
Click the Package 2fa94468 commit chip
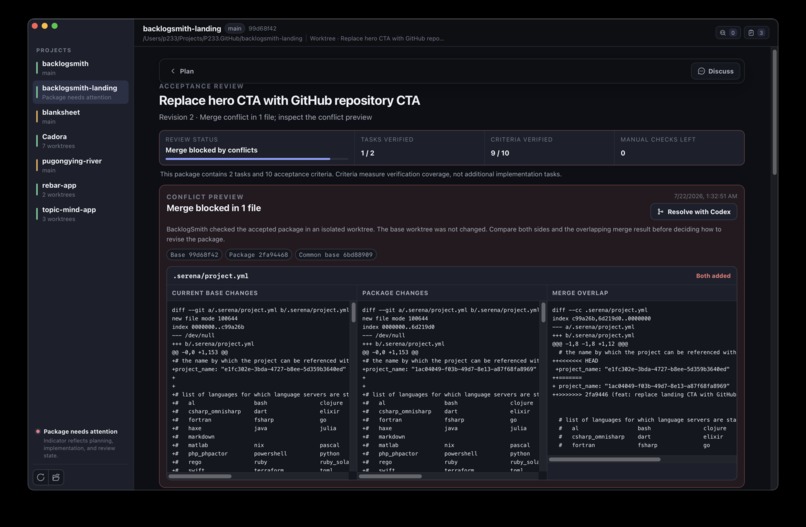pos(259,255)
